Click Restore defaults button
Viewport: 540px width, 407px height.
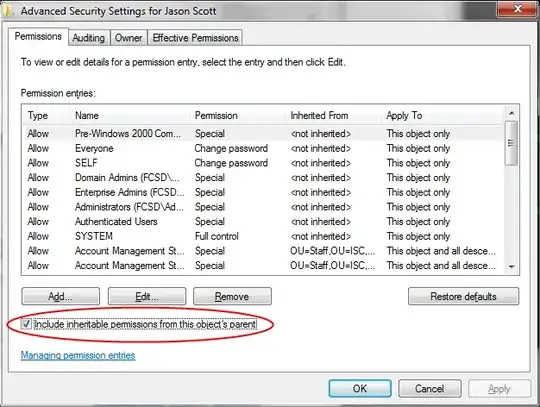pyautogui.click(x=463, y=296)
